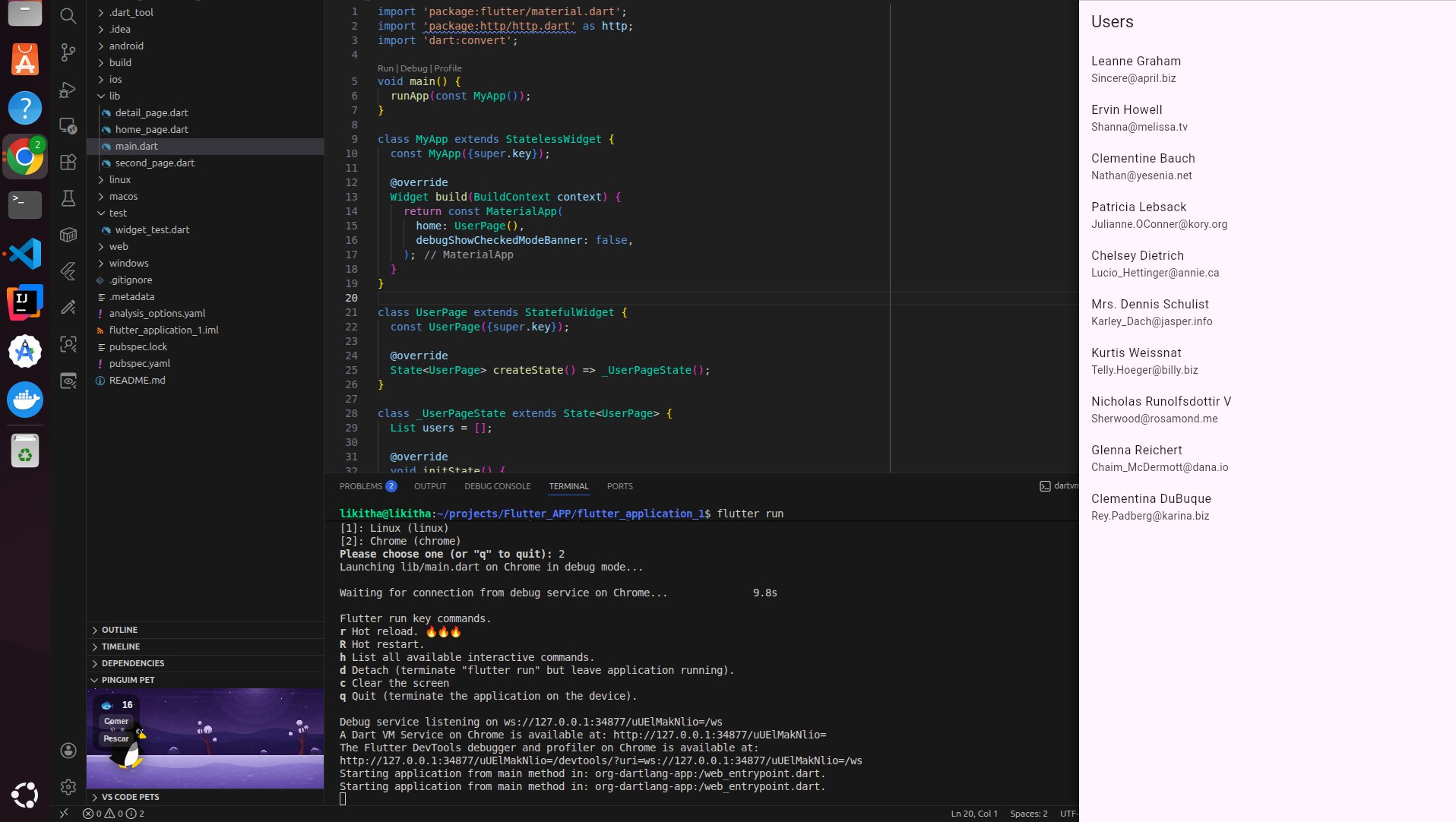
Task: Open the Testing flask icon
Action: pos(68,198)
